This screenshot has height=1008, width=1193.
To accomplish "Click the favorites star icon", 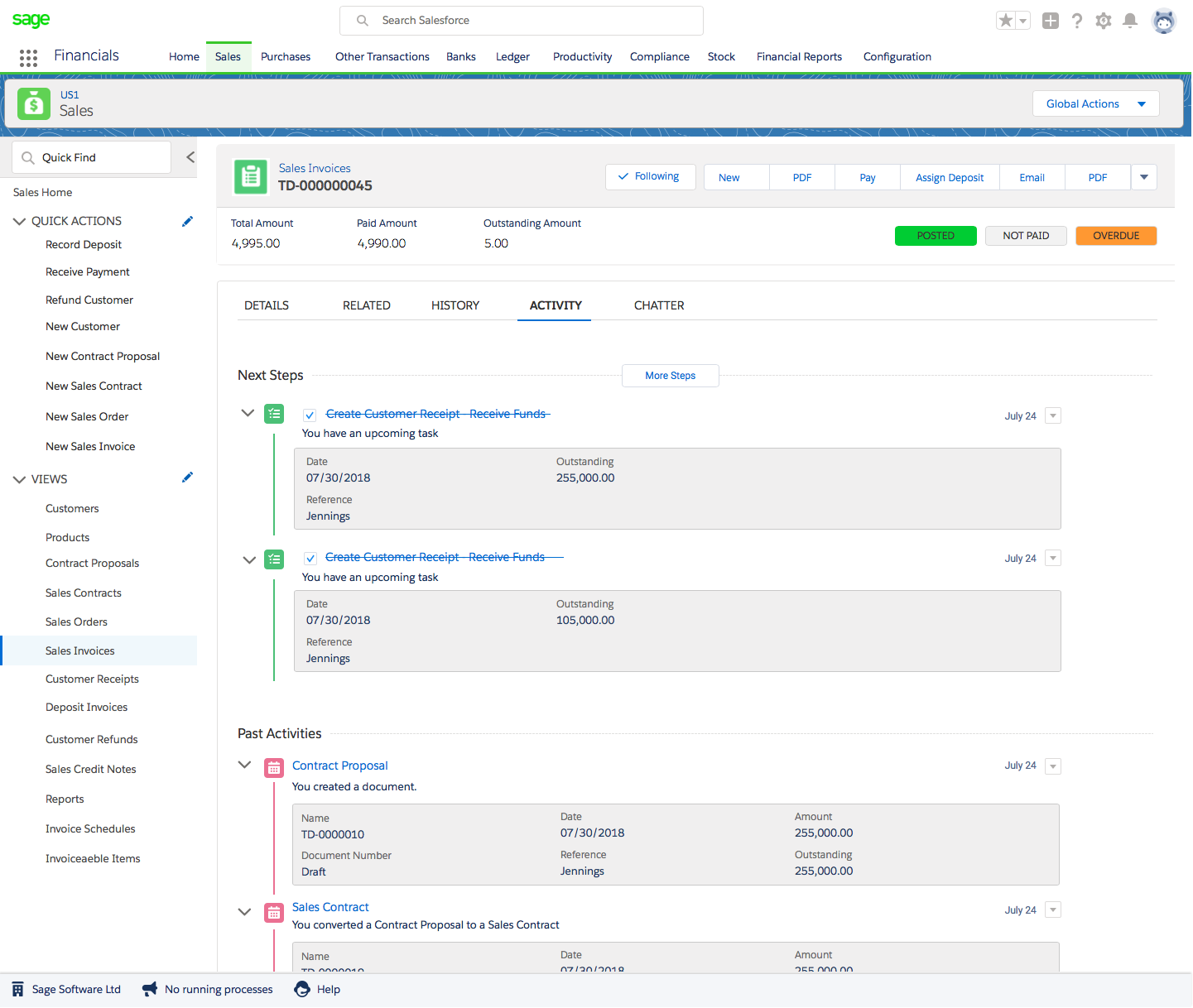I will (1006, 21).
